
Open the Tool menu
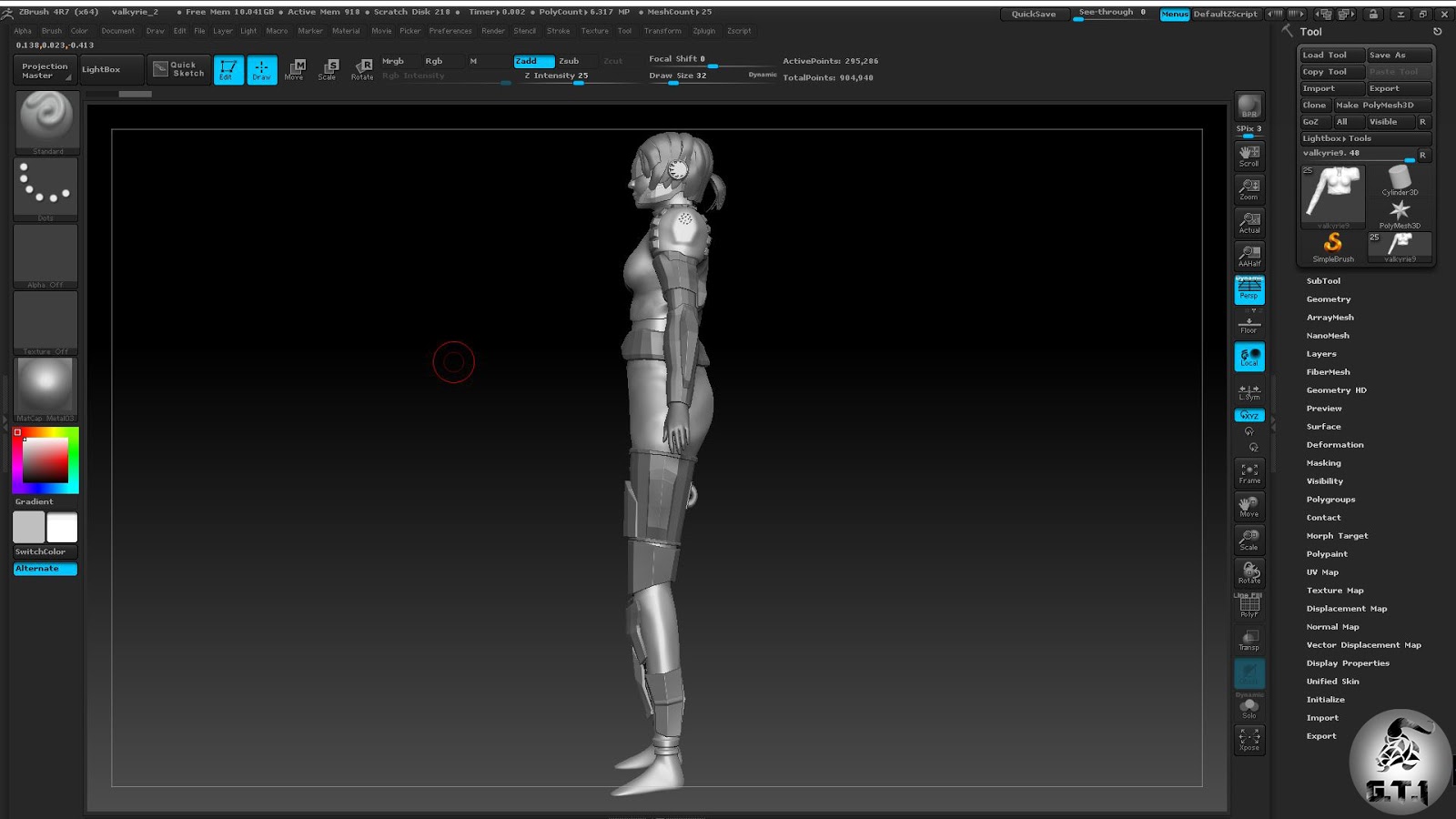pyautogui.click(x=624, y=30)
